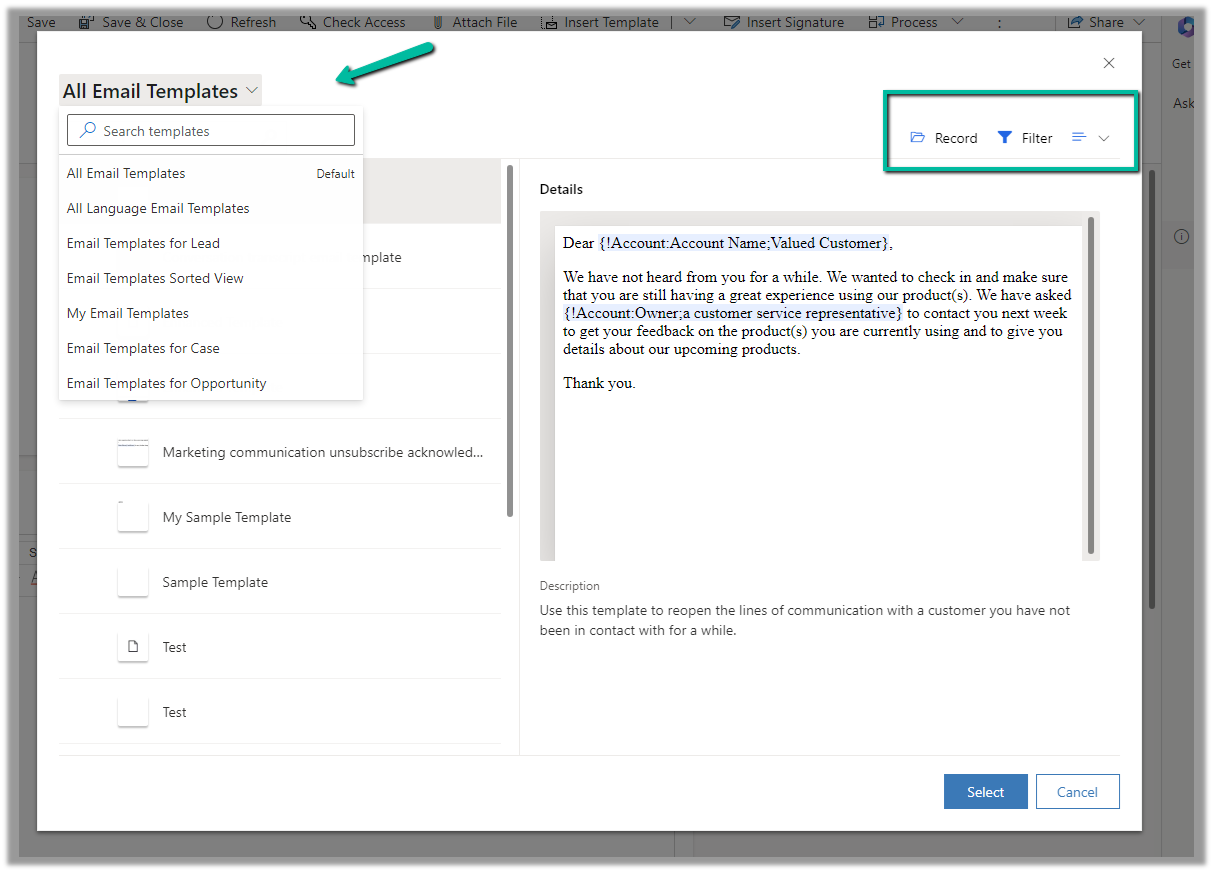Screen dimensions: 1213x873
Task: Click the My Sample Template thumbnail
Action: [x=133, y=517]
